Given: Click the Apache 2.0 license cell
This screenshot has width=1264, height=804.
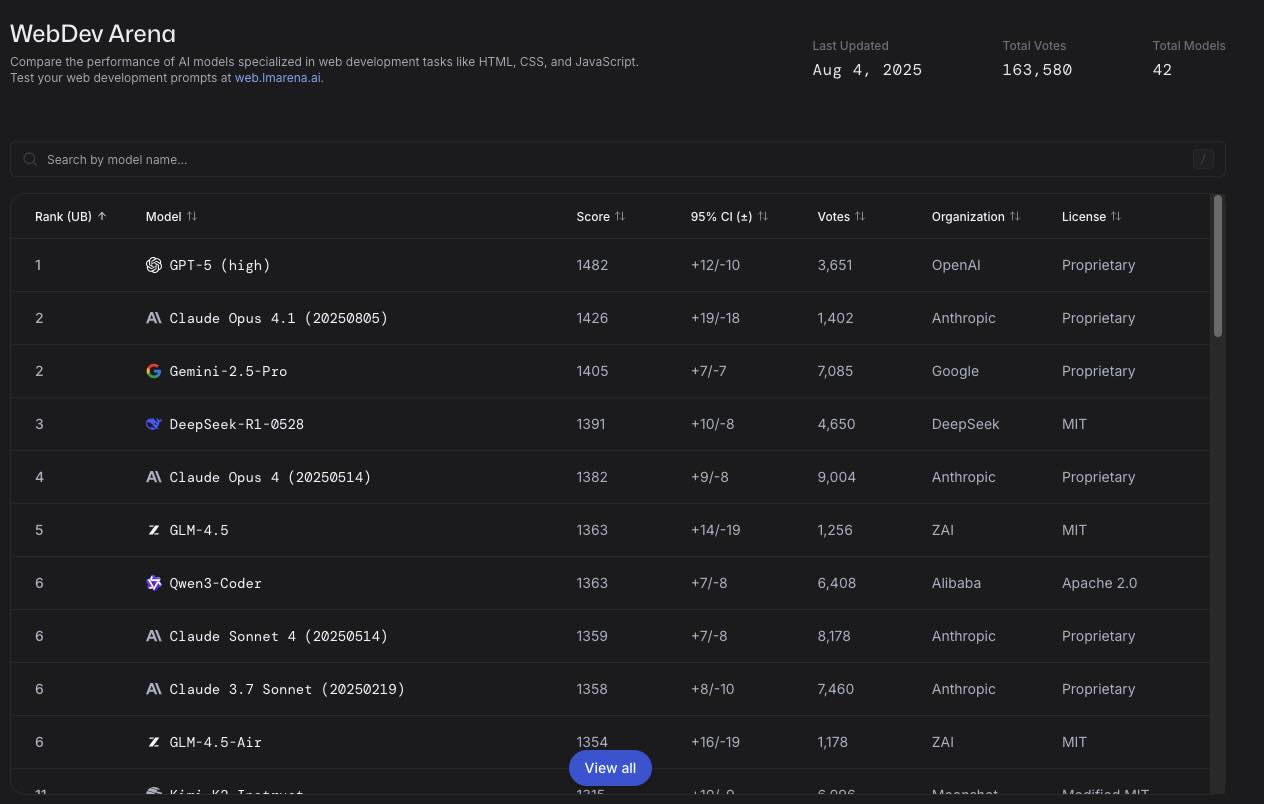Looking at the screenshot, I should point(1099,583).
